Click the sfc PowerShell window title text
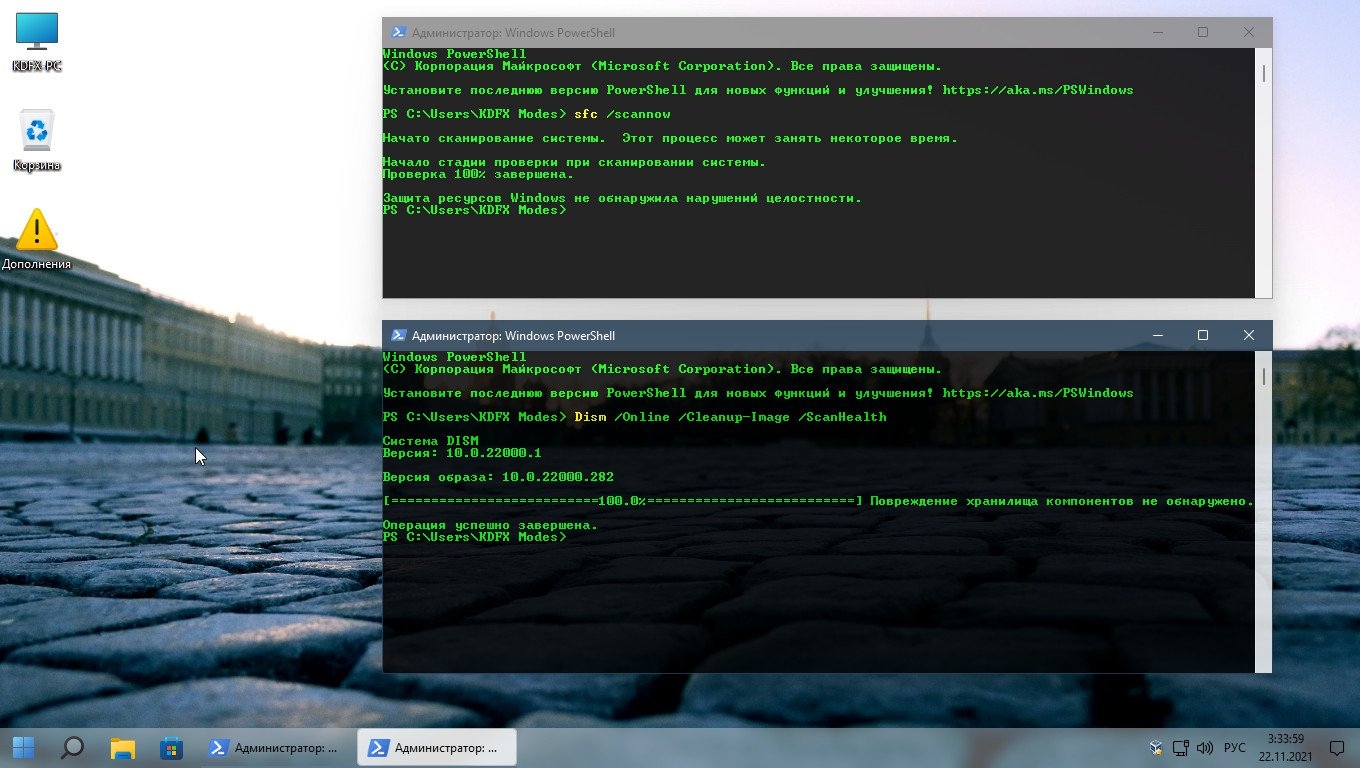This screenshot has width=1360, height=768. pos(513,32)
